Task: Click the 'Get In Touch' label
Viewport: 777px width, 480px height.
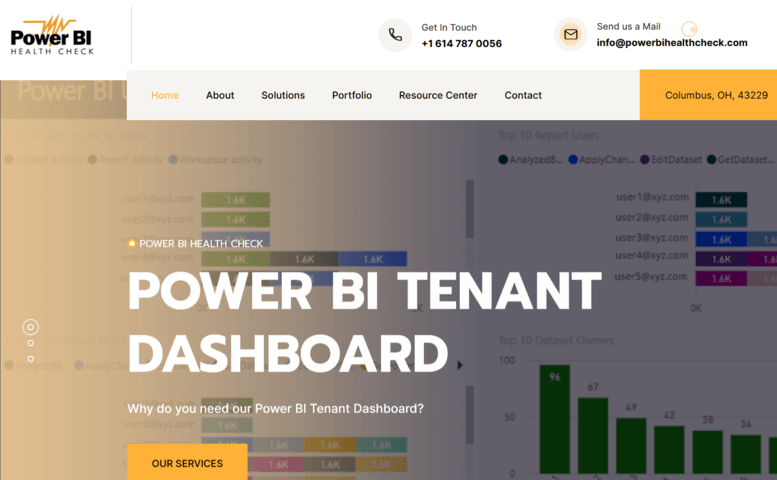Action: click(x=449, y=28)
